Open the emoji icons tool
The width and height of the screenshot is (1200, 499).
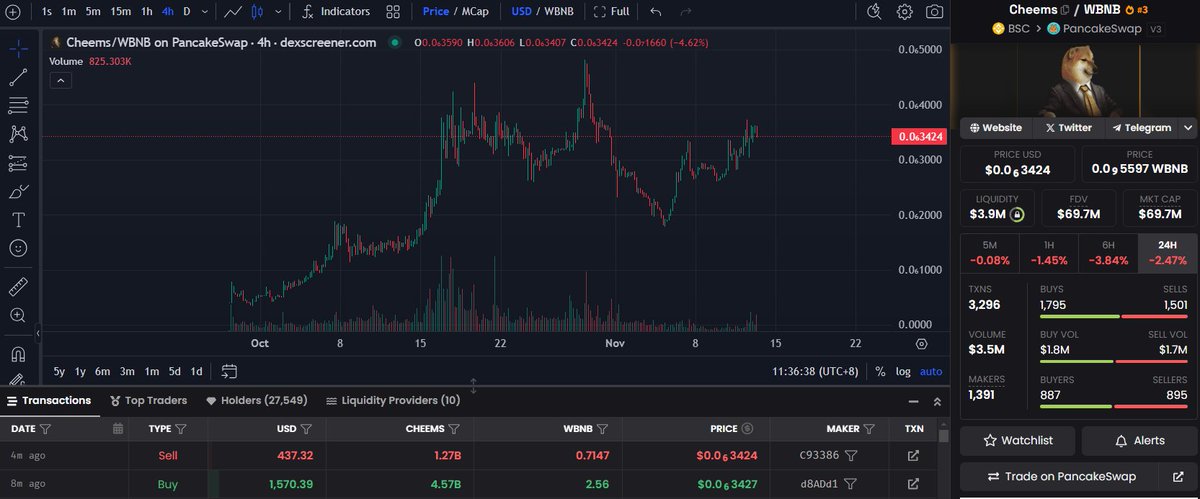point(18,247)
